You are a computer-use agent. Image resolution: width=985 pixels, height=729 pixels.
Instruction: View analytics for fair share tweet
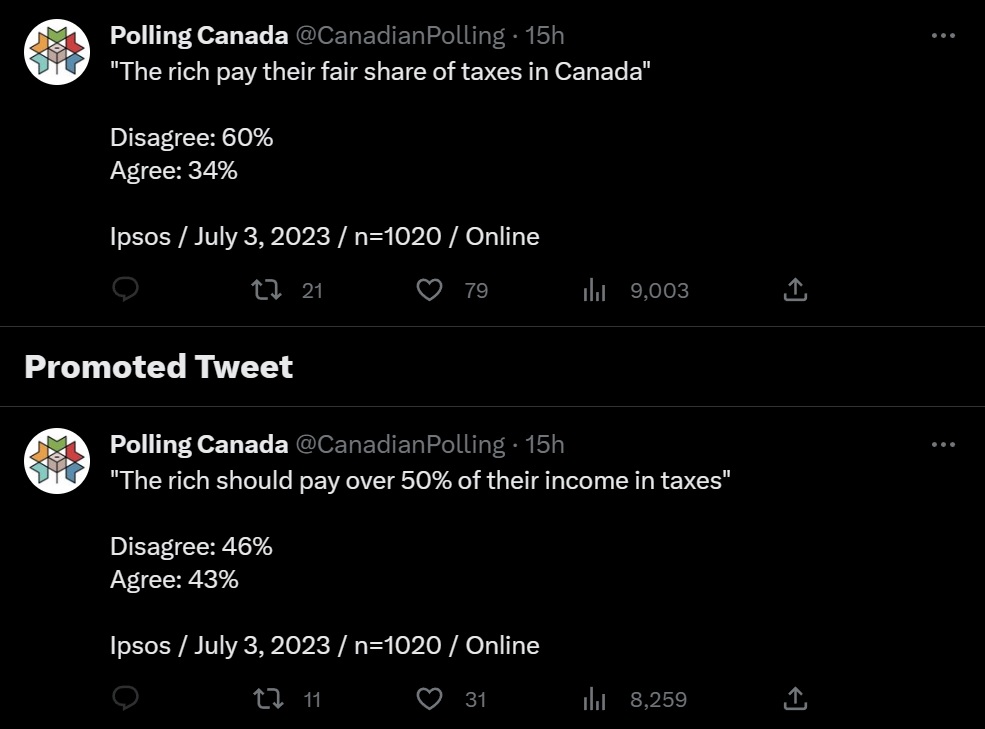[x=595, y=290]
